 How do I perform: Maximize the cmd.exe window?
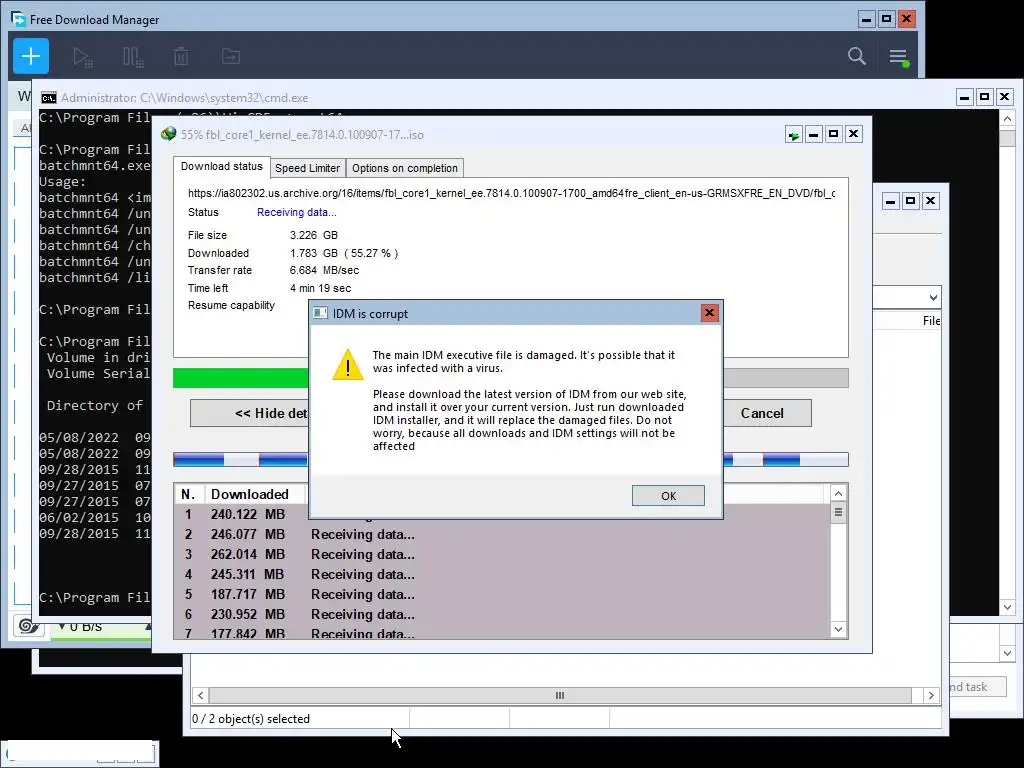point(984,97)
